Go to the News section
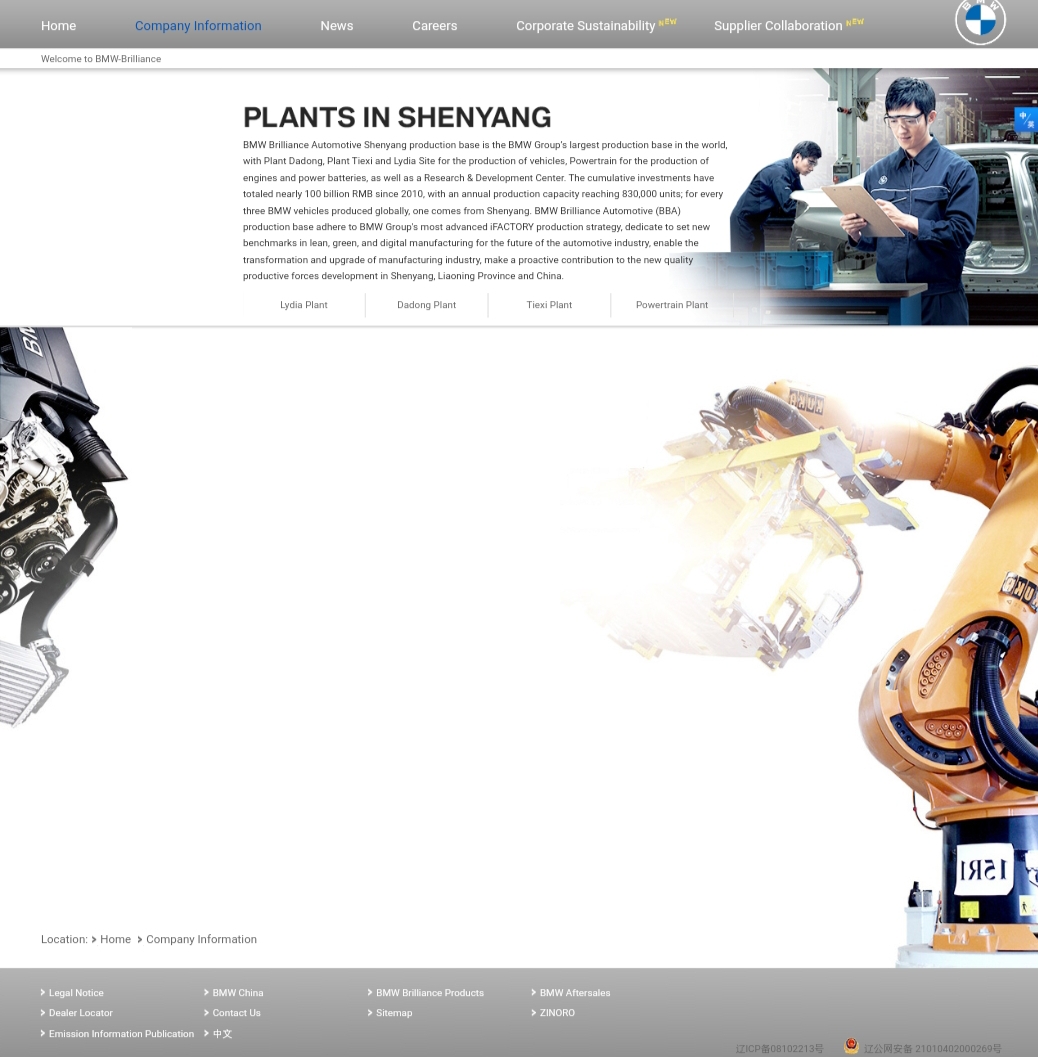 (x=336, y=26)
